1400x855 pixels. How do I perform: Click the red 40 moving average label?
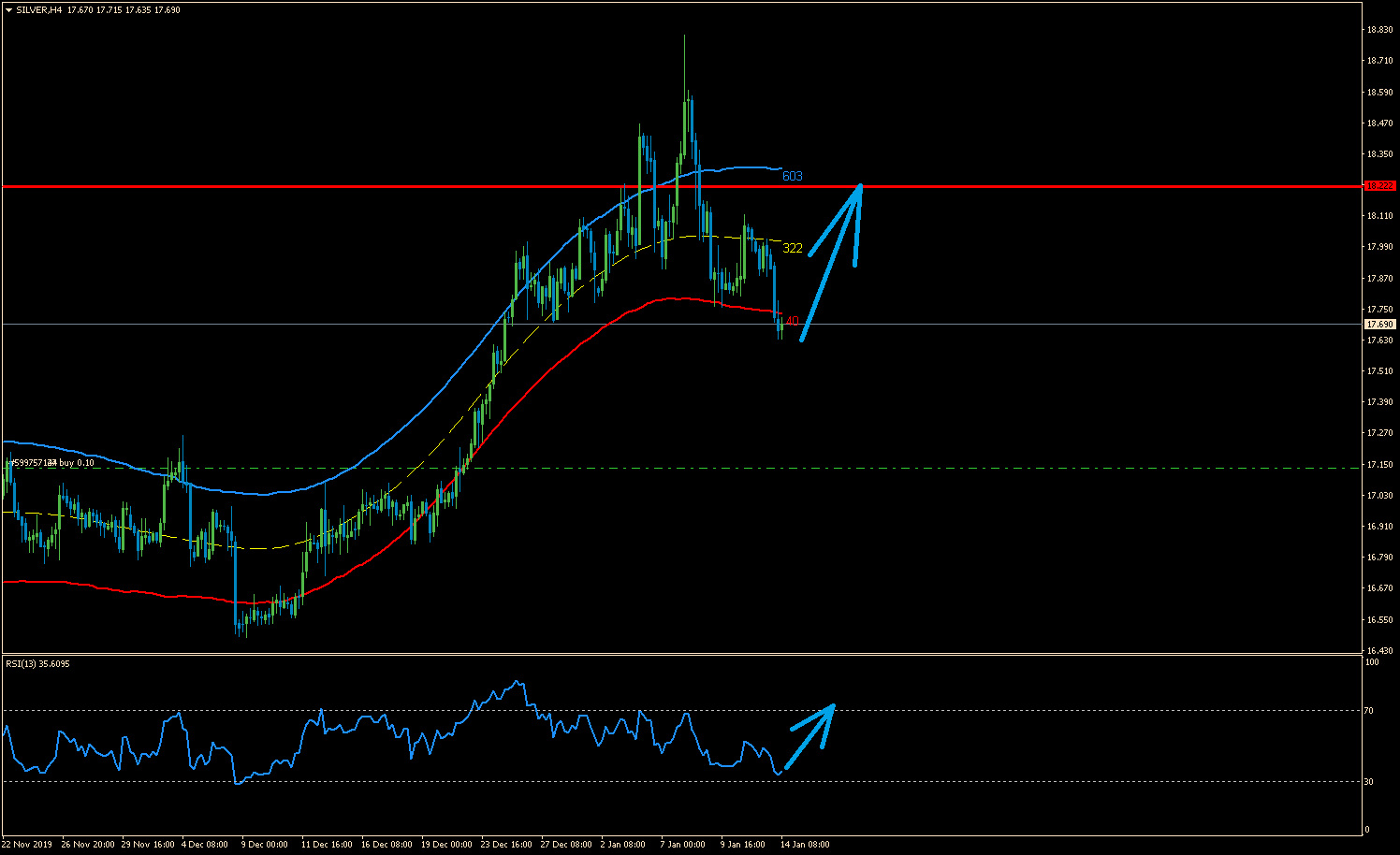(792, 321)
